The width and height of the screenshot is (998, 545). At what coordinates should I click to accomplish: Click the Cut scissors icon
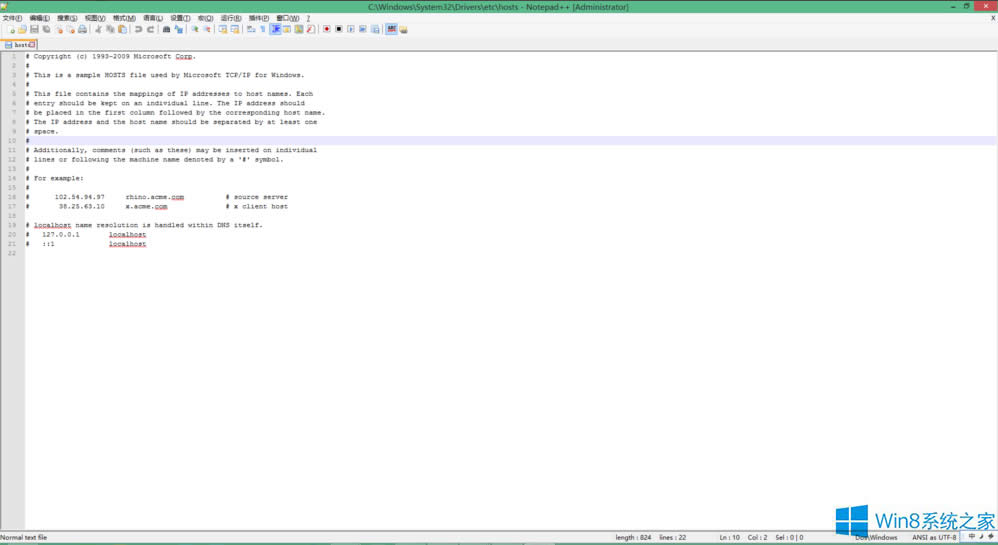(x=99, y=29)
